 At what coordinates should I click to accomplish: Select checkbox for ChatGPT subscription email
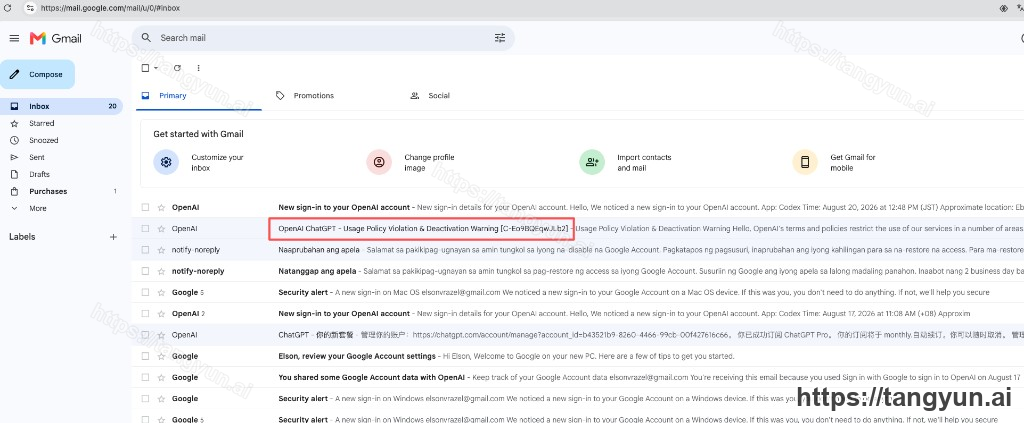145,335
